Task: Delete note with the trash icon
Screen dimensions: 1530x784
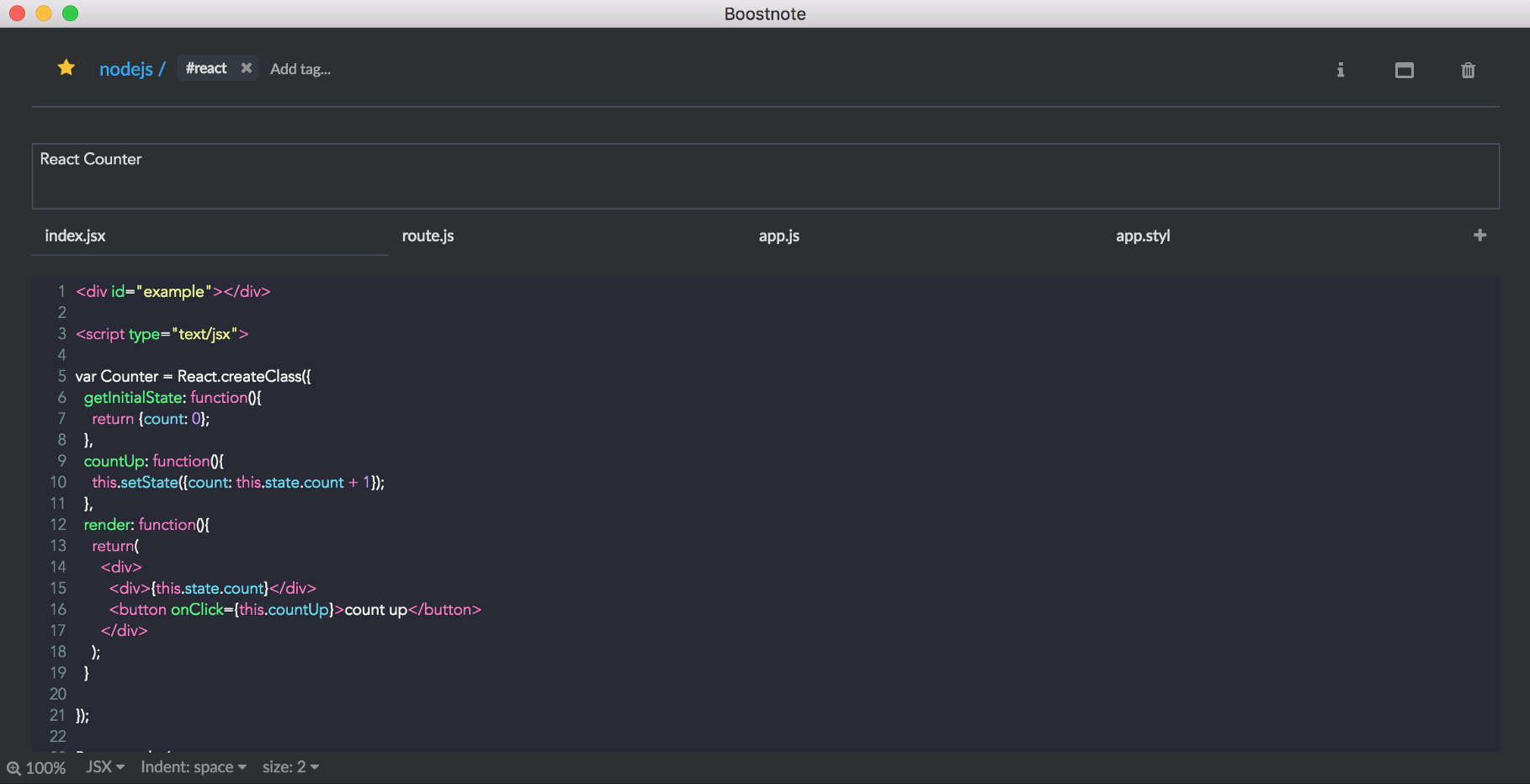Action: point(1468,70)
